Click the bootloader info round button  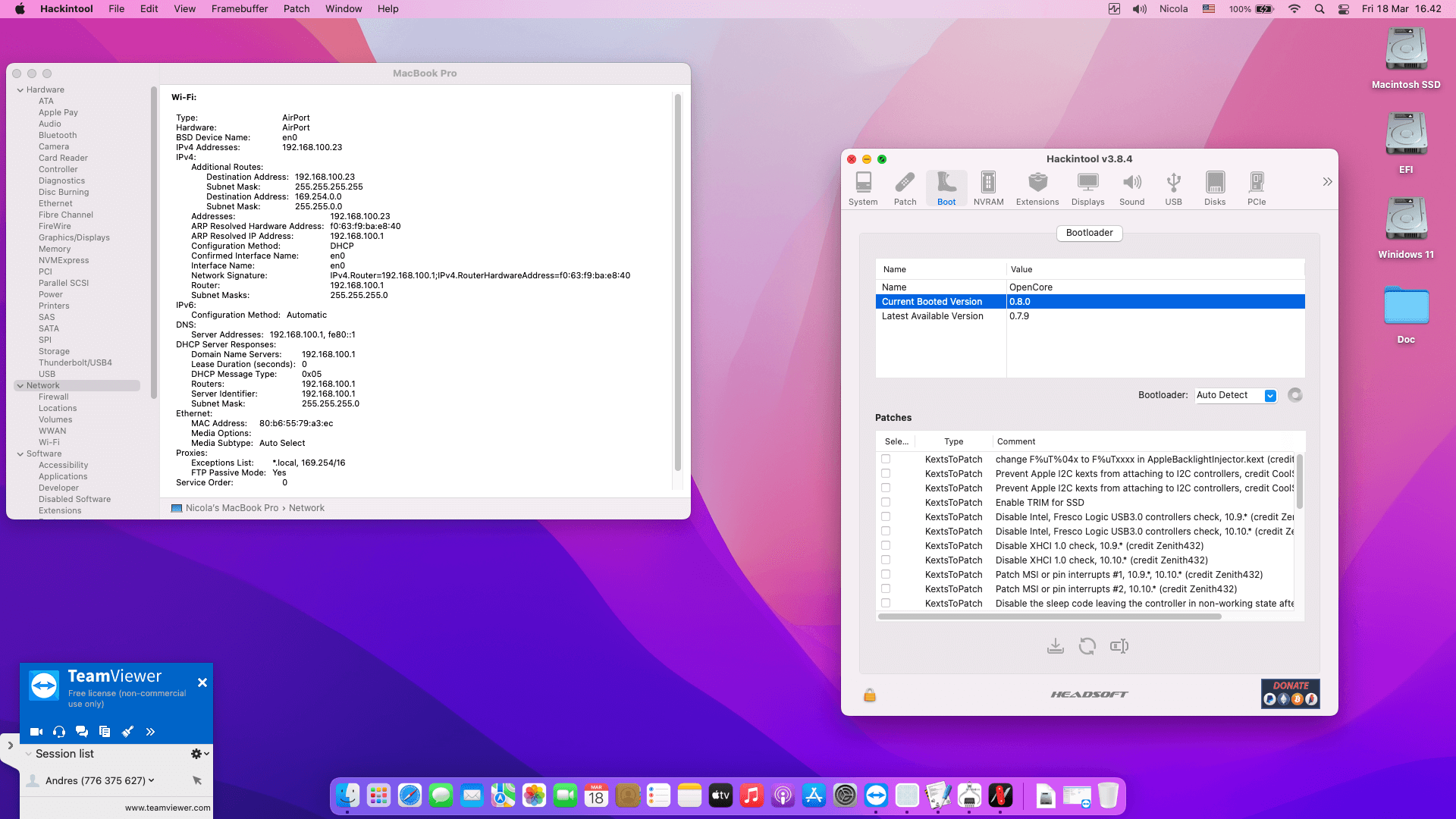pyautogui.click(x=1295, y=395)
